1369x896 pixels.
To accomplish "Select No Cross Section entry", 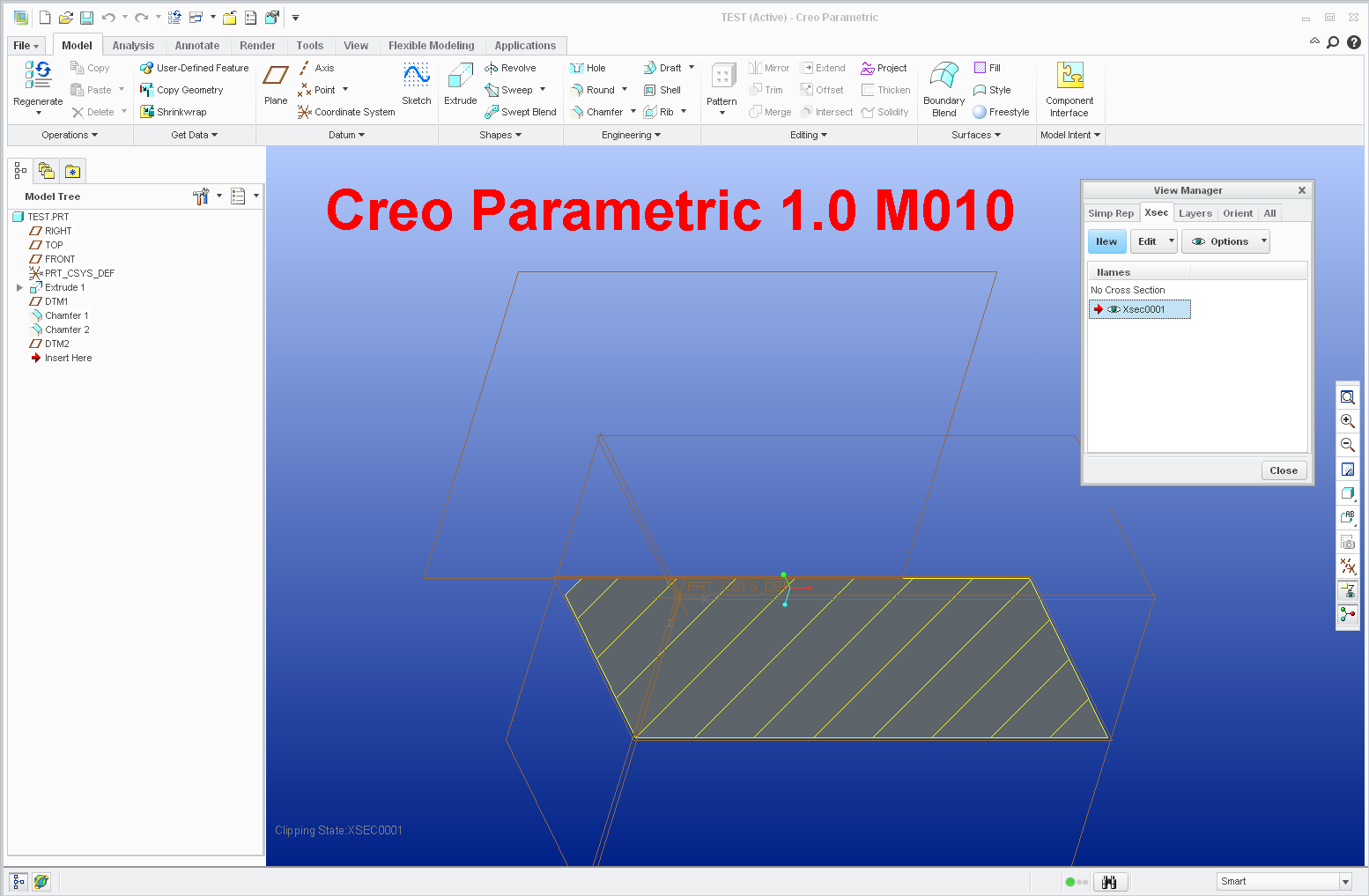I will click(x=1128, y=290).
